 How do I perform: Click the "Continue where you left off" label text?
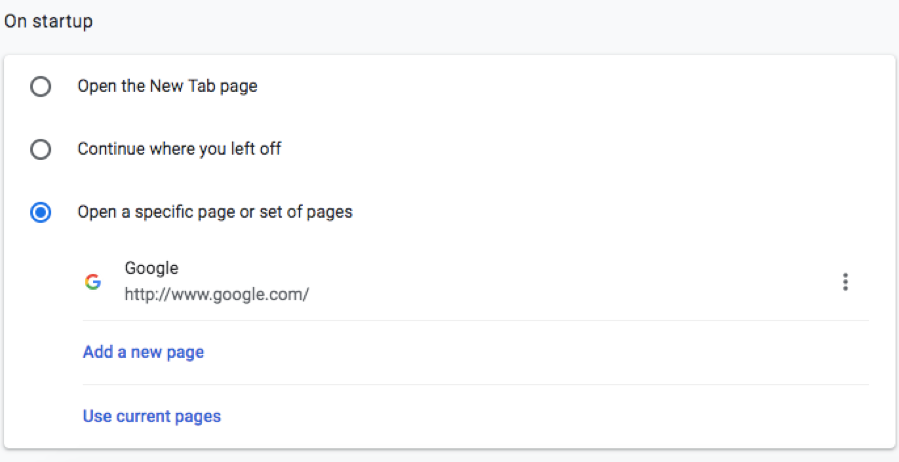click(x=179, y=150)
